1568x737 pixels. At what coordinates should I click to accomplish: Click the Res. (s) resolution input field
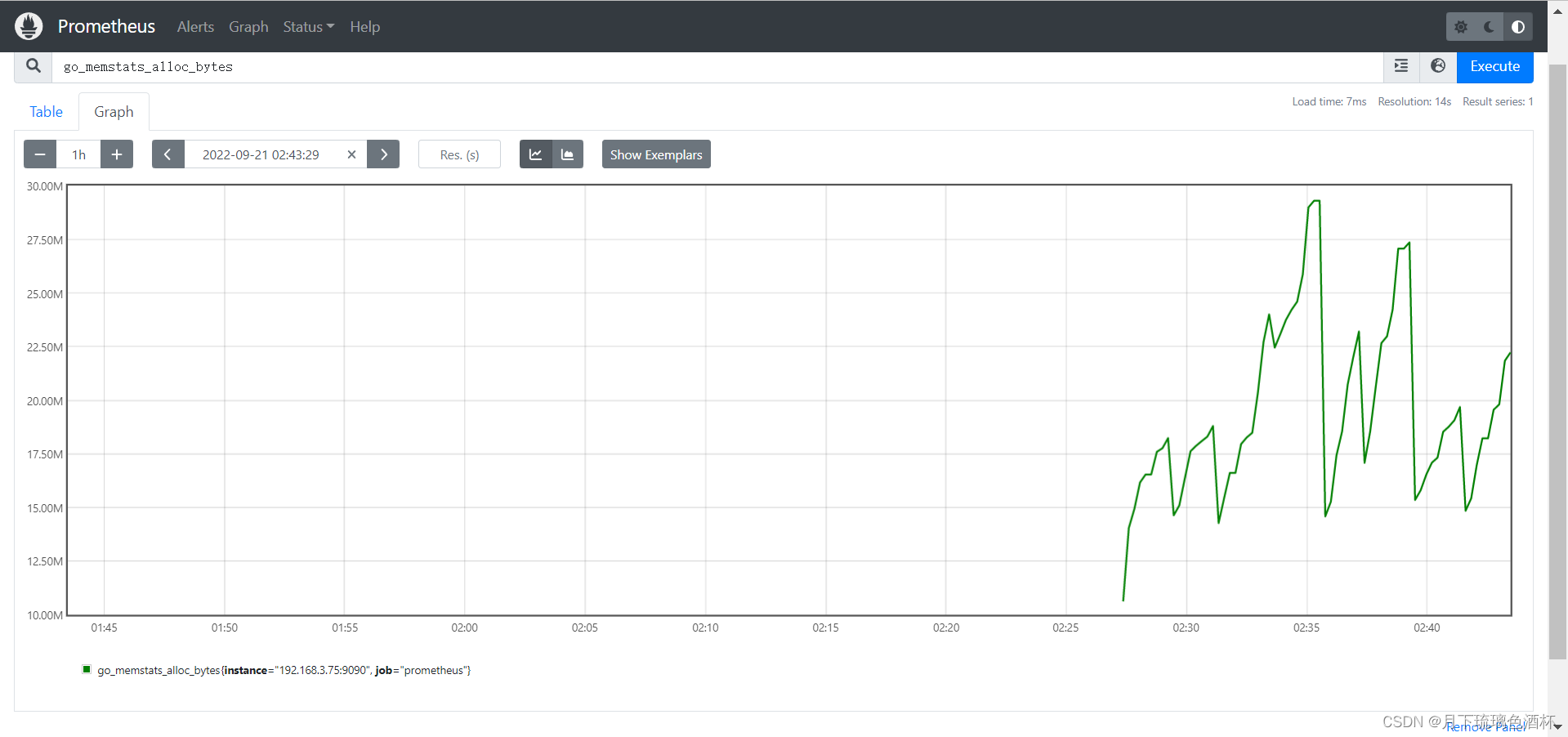click(x=459, y=154)
